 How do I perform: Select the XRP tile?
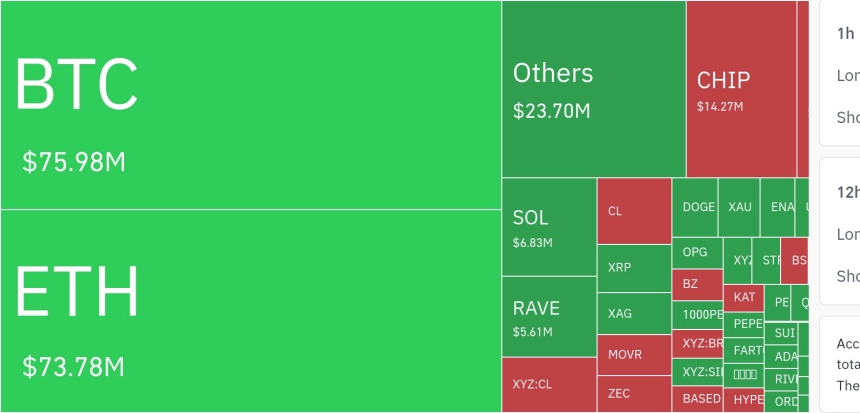coord(634,268)
